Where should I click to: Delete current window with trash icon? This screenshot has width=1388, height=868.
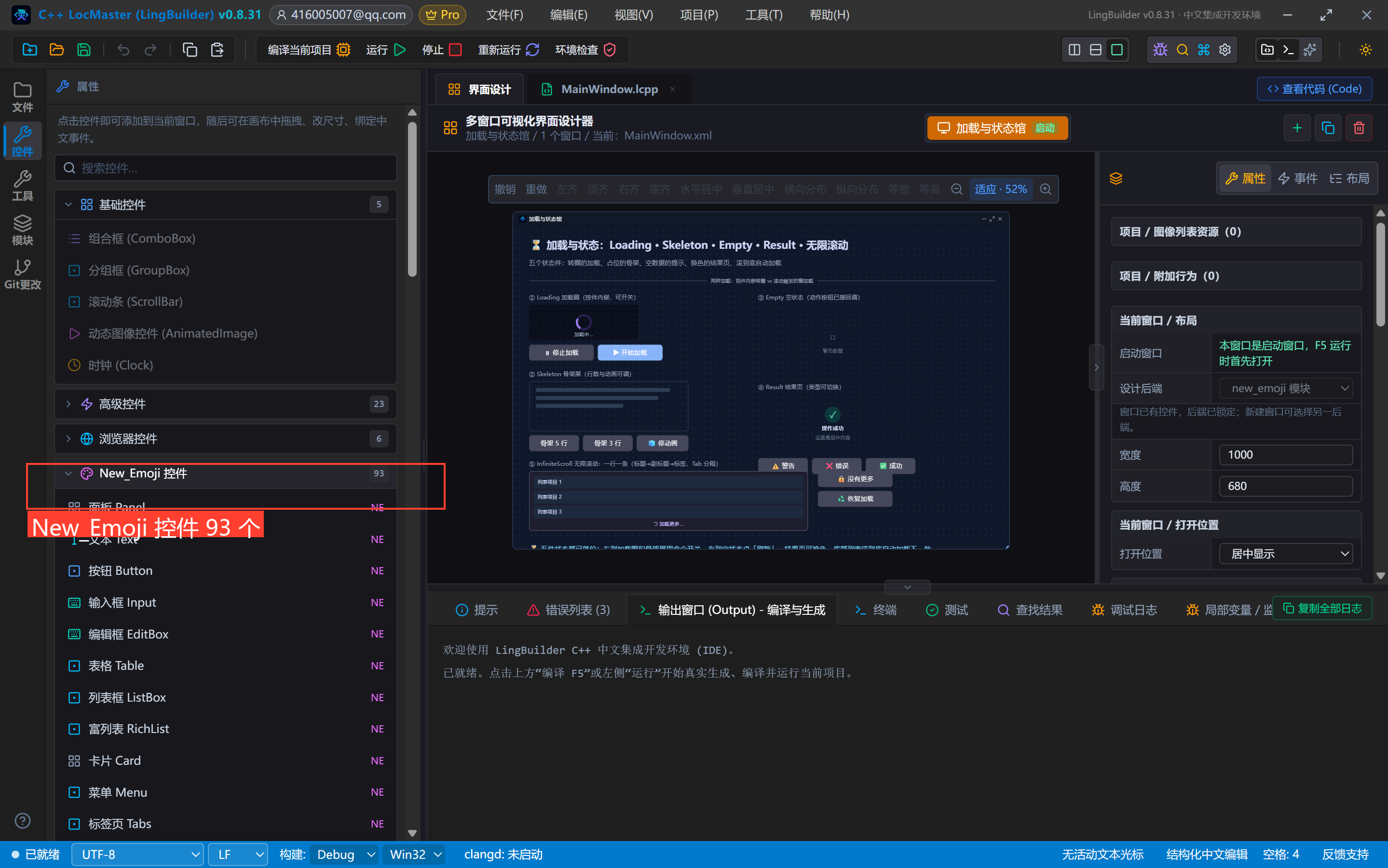[x=1358, y=127]
